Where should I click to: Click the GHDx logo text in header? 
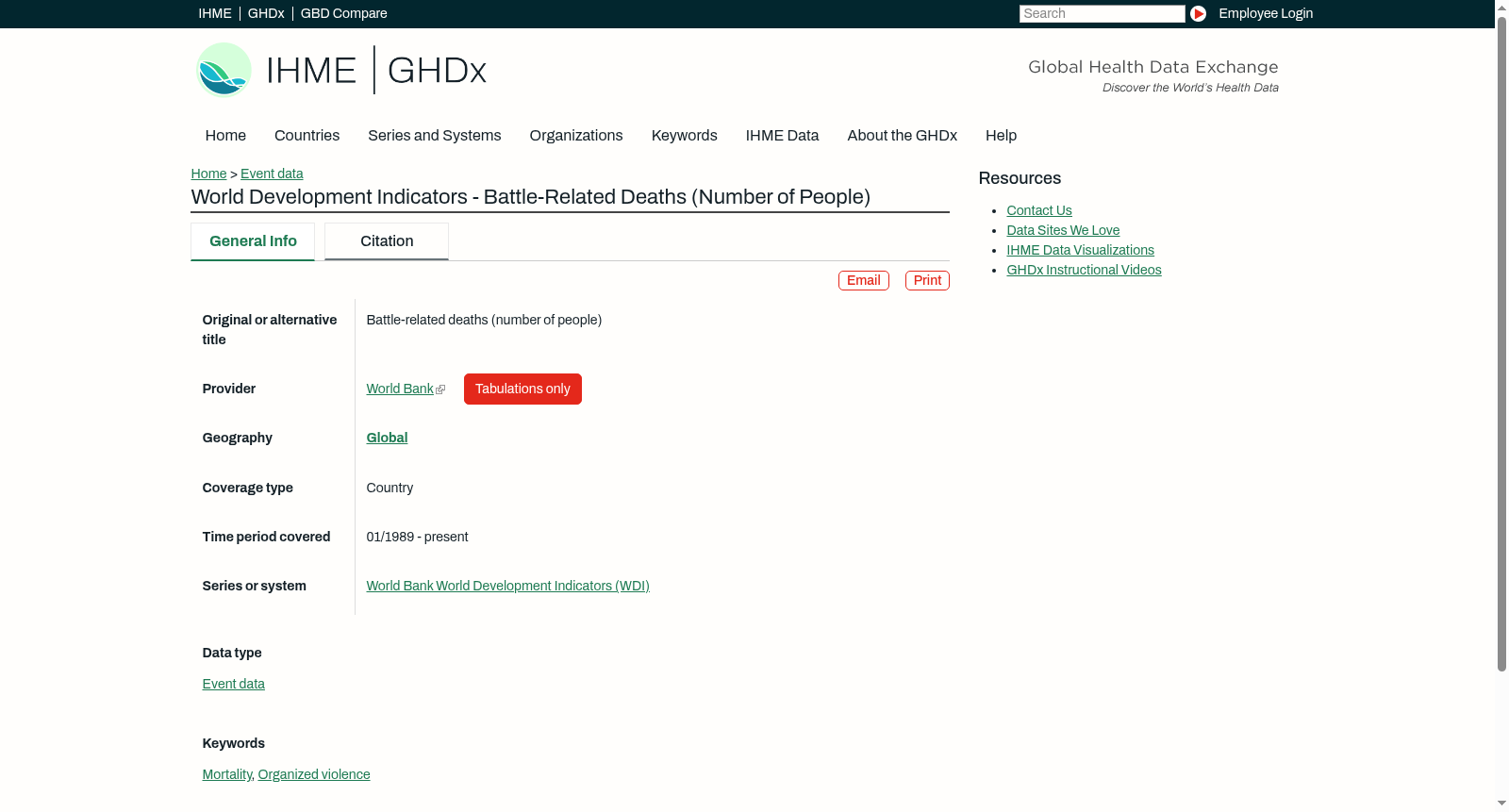click(x=437, y=71)
